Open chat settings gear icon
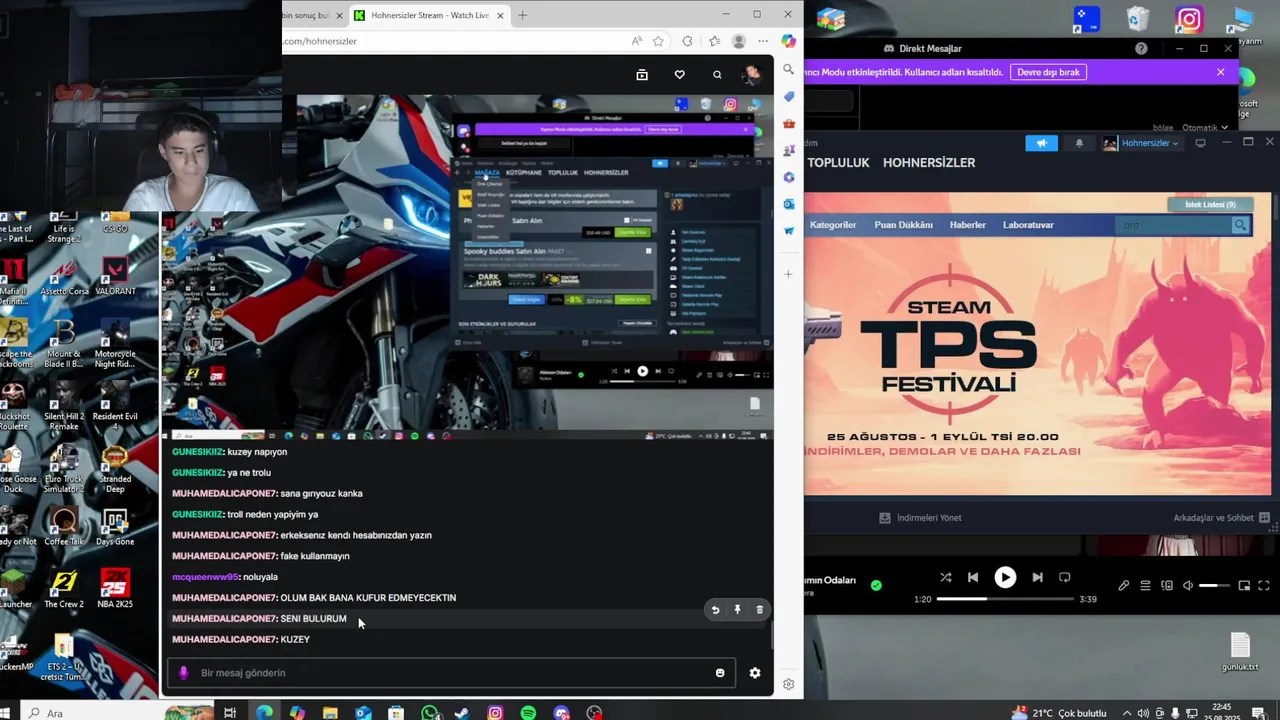1280x720 pixels. point(755,673)
